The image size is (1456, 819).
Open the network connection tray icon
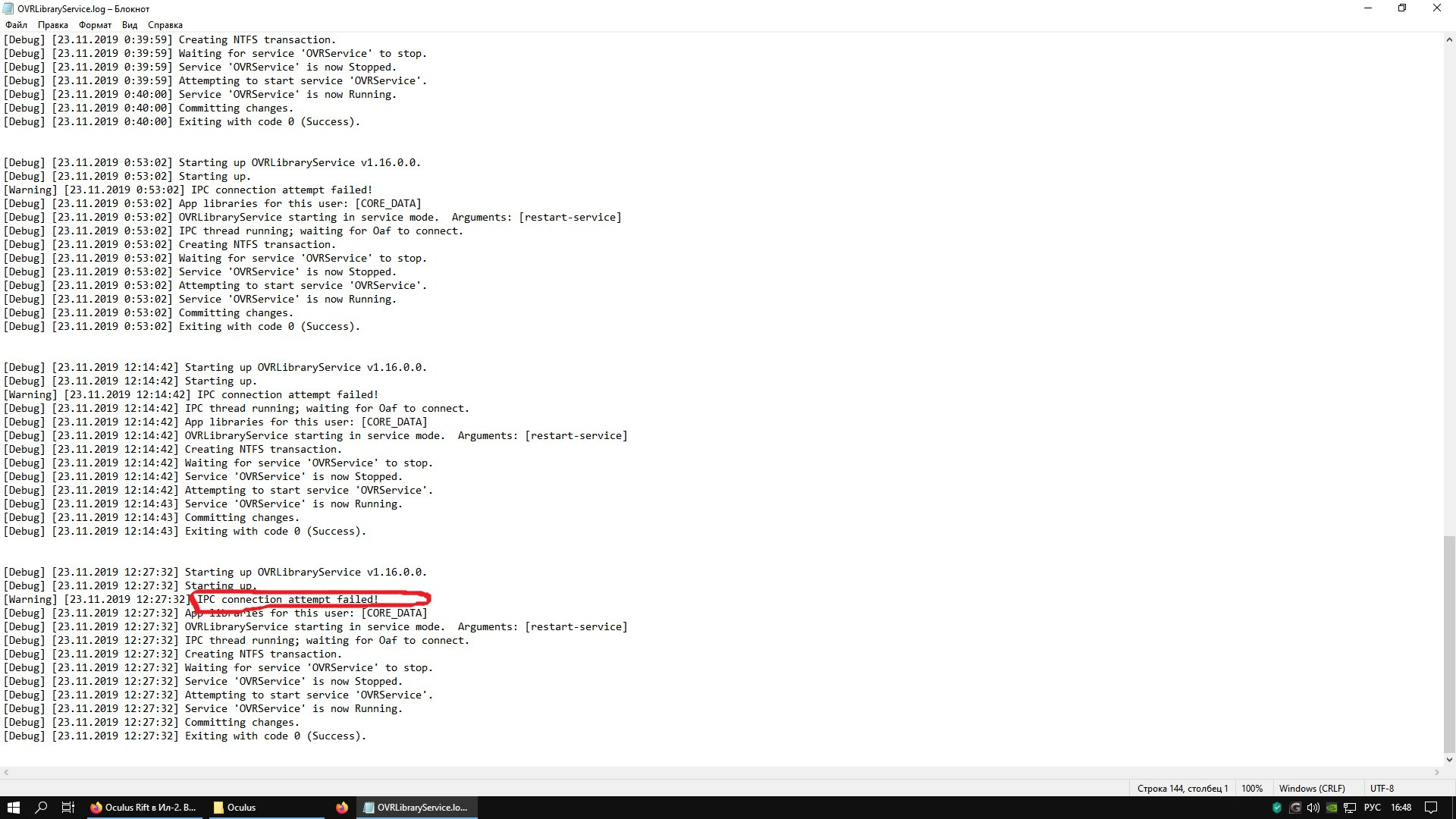[1350, 808]
